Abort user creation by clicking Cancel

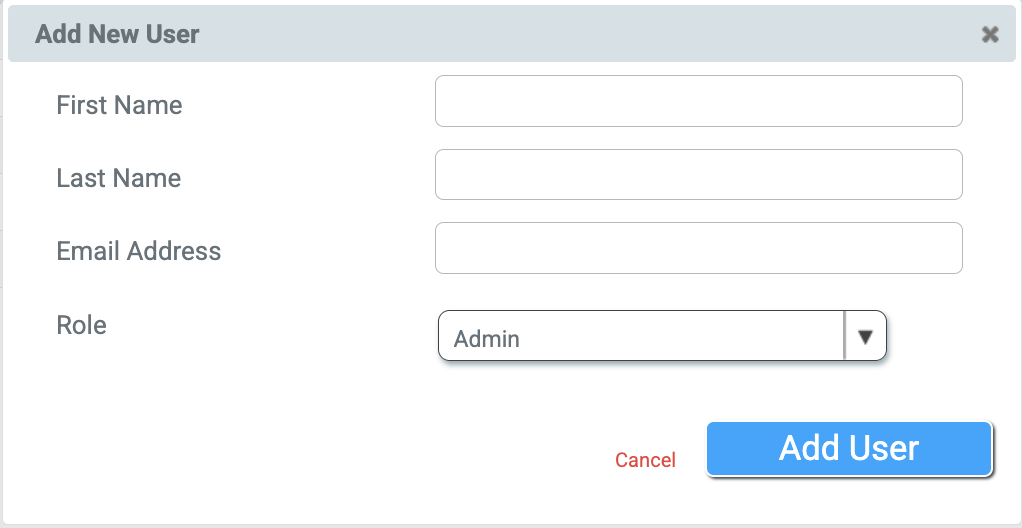click(645, 460)
